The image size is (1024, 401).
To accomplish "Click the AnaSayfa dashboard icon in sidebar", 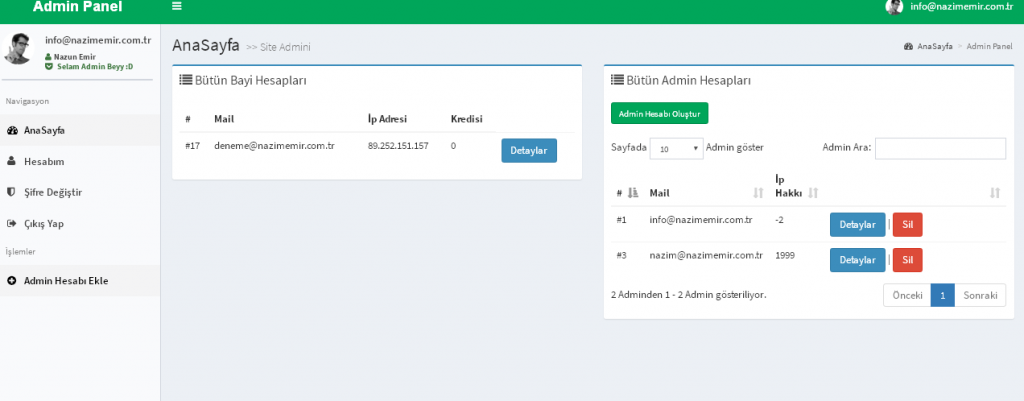I will (x=12, y=131).
